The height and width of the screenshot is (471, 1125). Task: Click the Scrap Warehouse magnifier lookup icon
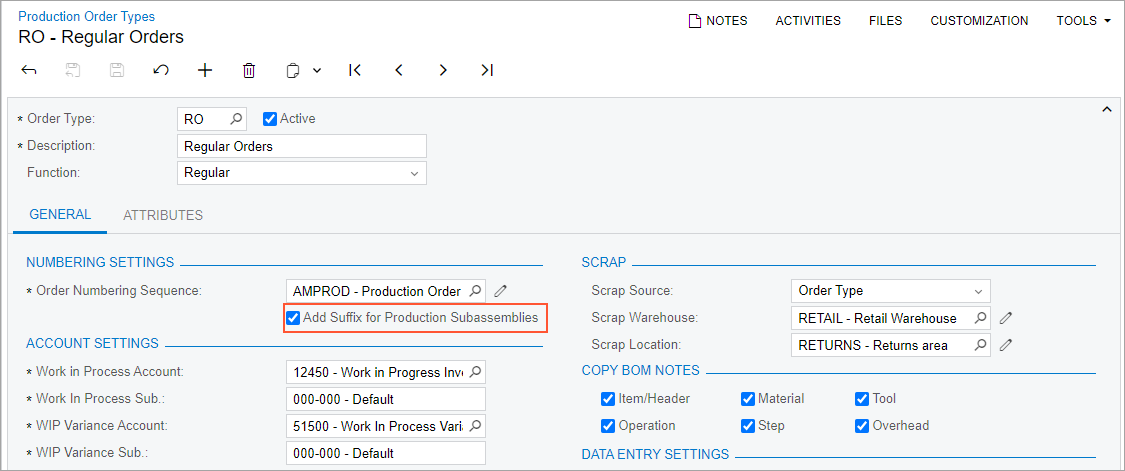pos(981,318)
